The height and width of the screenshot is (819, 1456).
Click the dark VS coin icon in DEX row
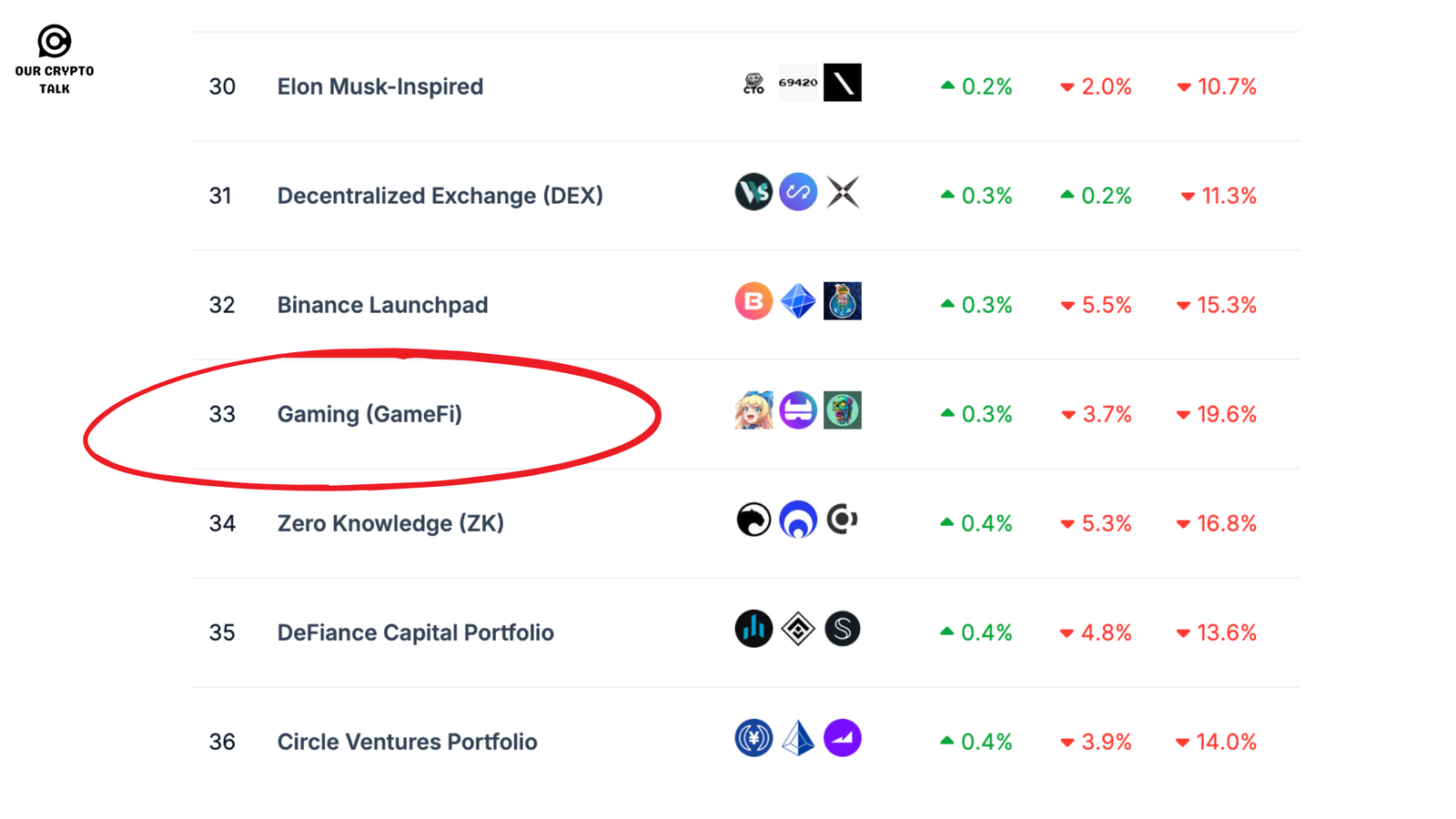753,192
